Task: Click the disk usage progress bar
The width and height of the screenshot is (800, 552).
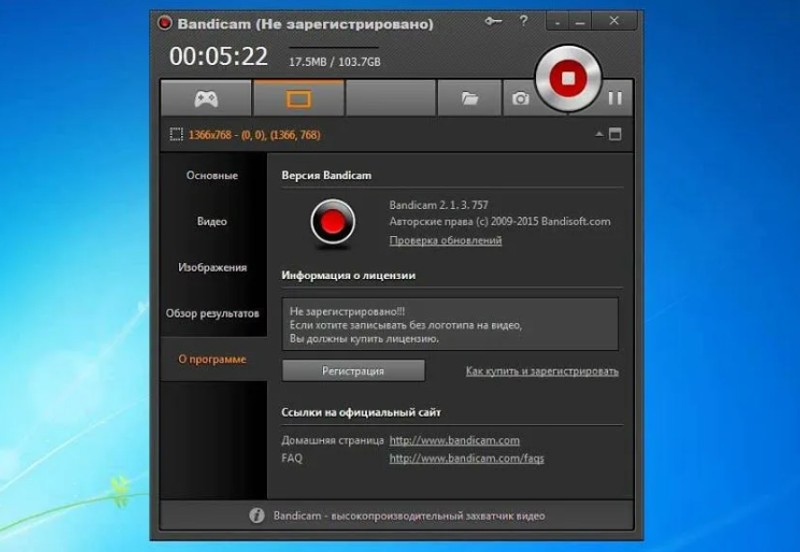Action: [334, 48]
